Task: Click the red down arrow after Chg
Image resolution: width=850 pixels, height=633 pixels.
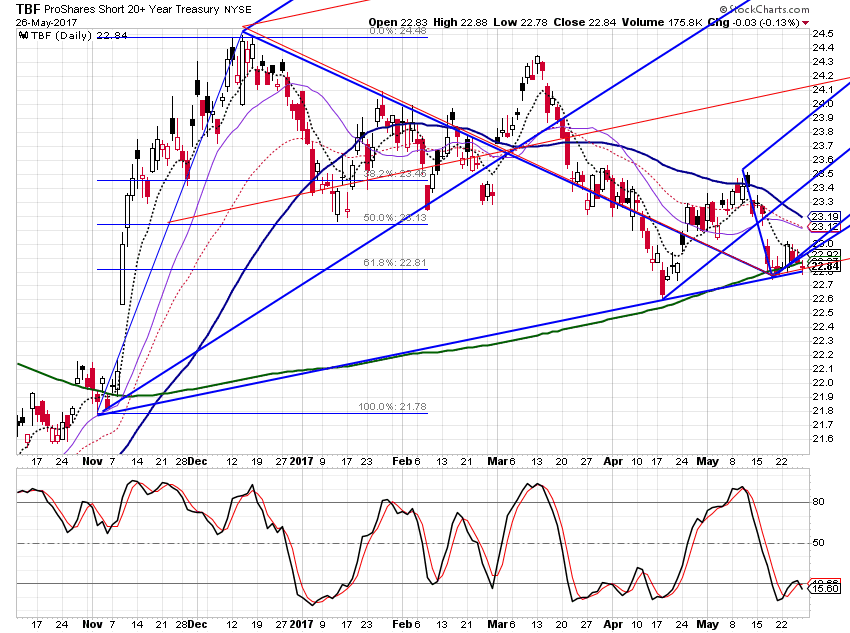Action: pos(806,23)
